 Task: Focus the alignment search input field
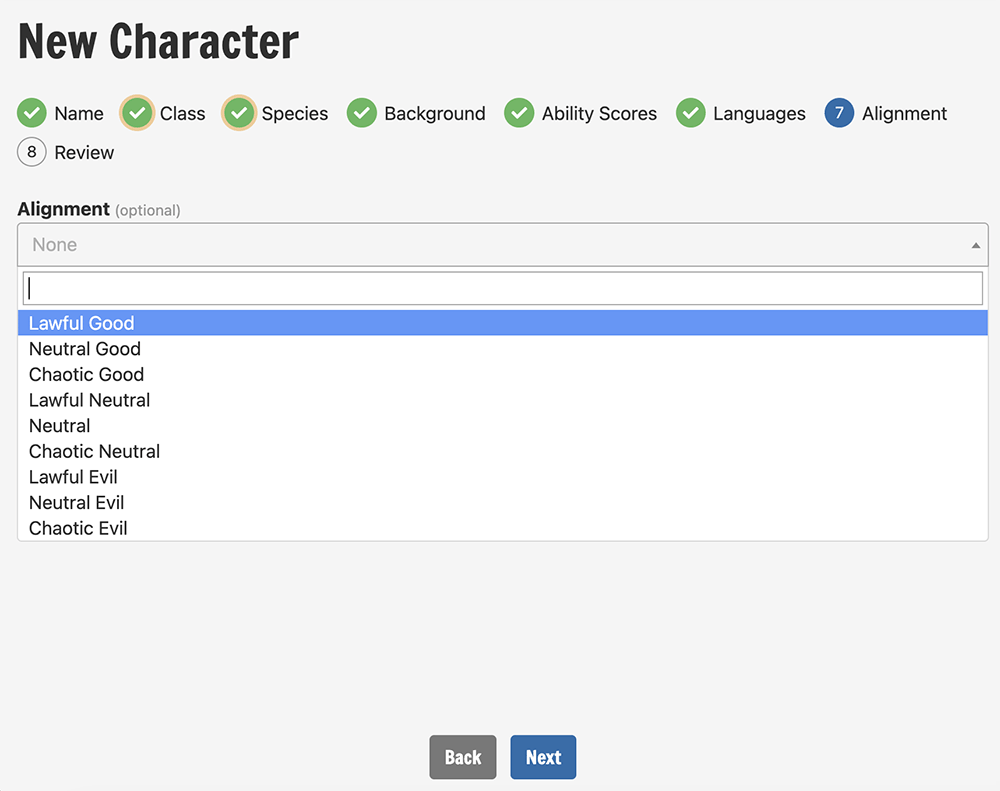point(503,288)
